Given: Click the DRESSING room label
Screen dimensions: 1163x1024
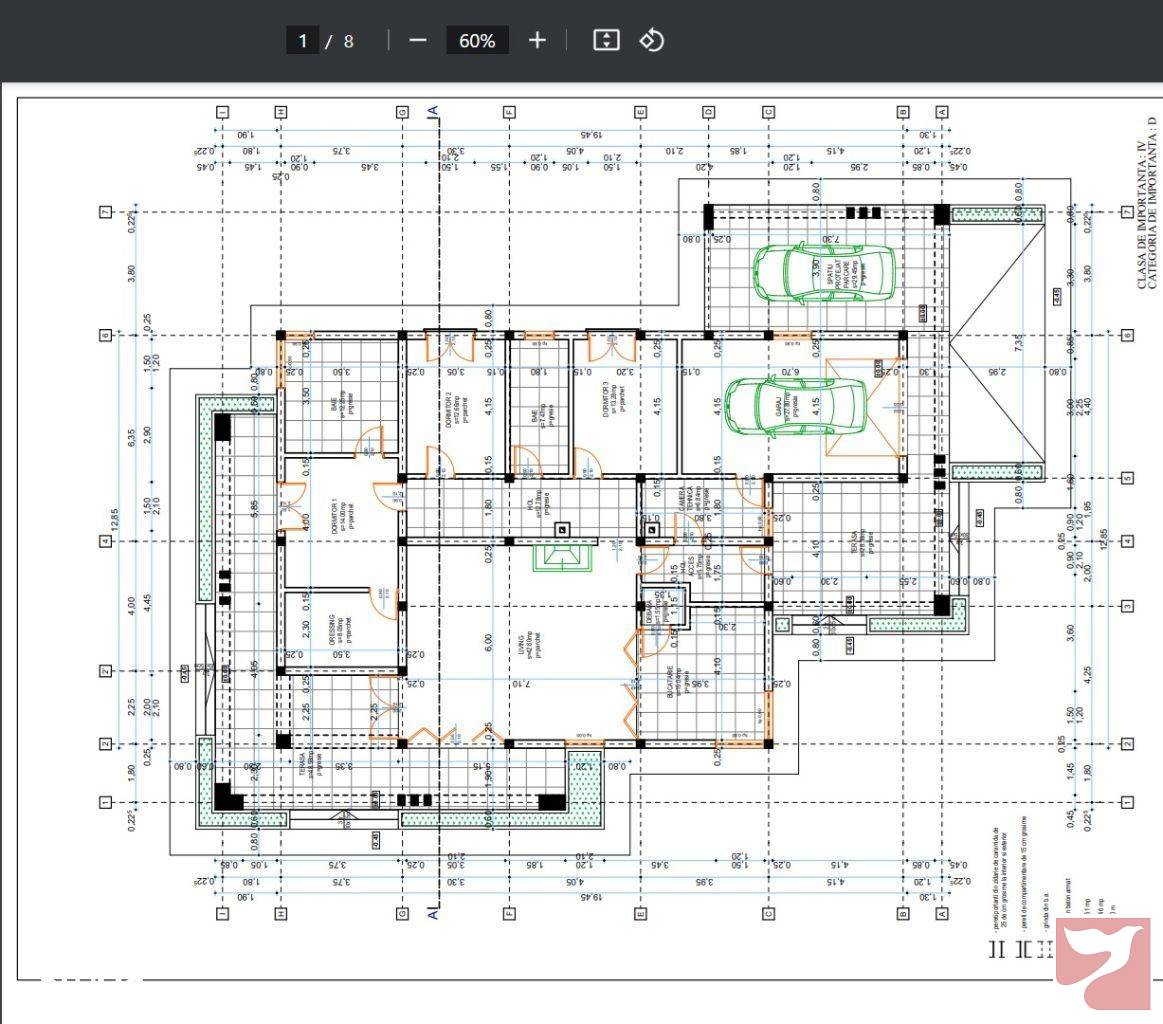Looking at the screenshot, I should [x=332, y=630].
